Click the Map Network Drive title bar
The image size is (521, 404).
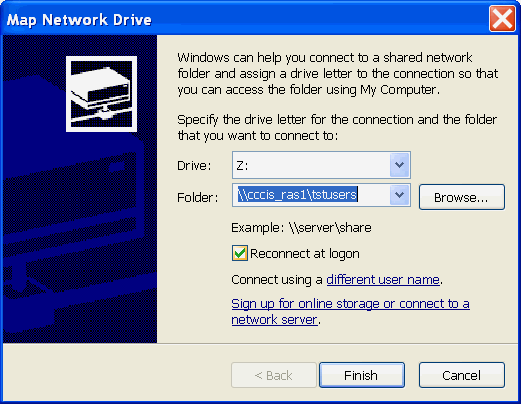pyautogui.click(x=245, y=19)
